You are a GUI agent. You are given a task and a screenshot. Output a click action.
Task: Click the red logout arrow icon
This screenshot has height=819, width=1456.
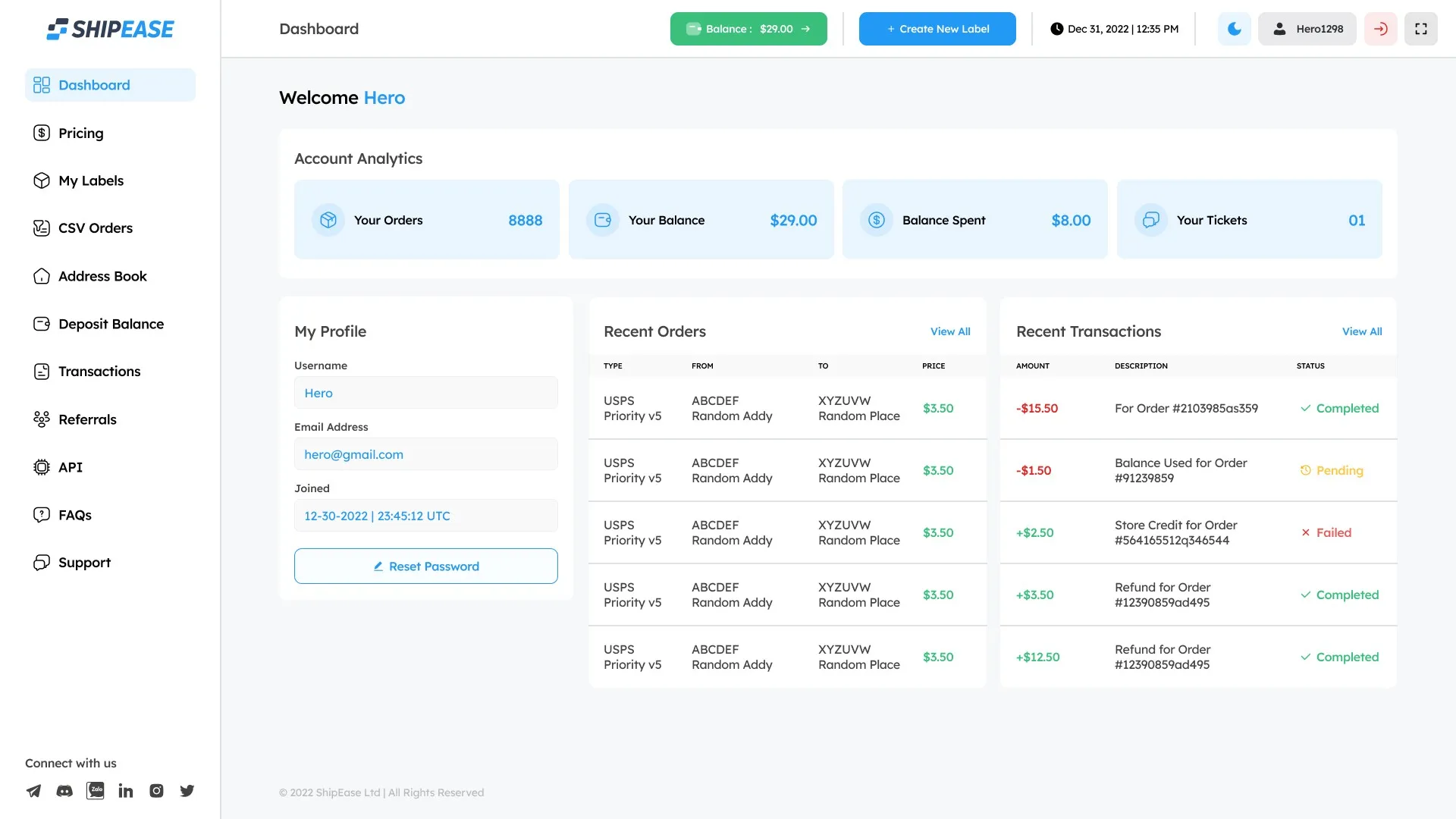point(1380,29)
